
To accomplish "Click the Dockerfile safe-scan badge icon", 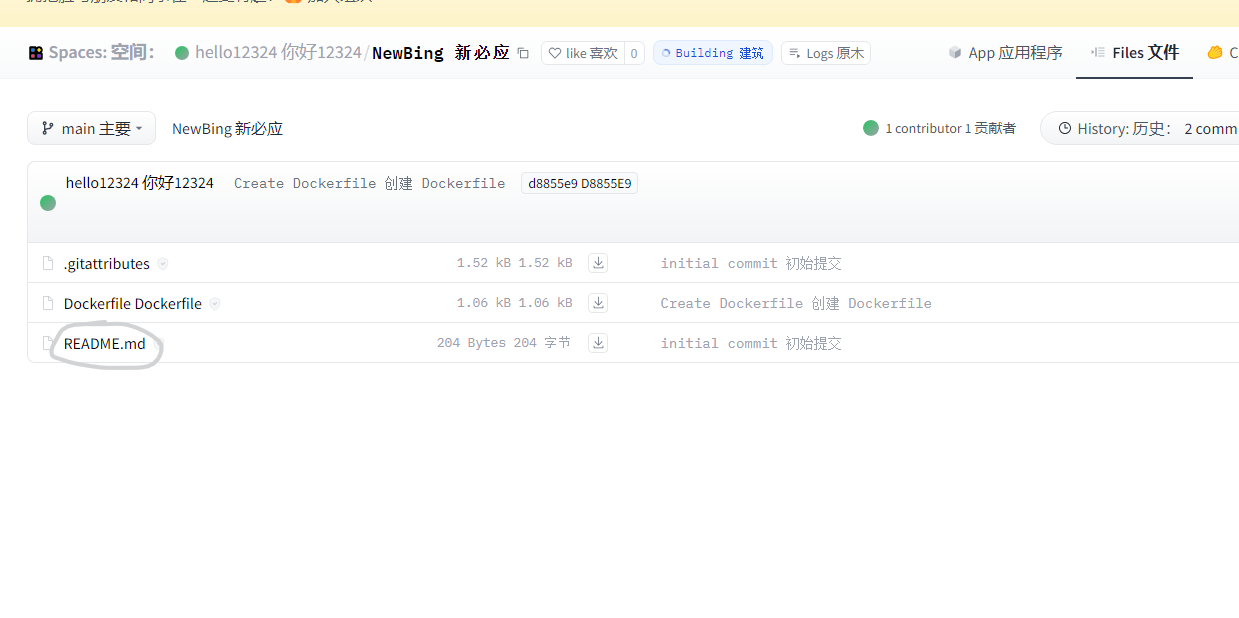I will click(214, 304).
